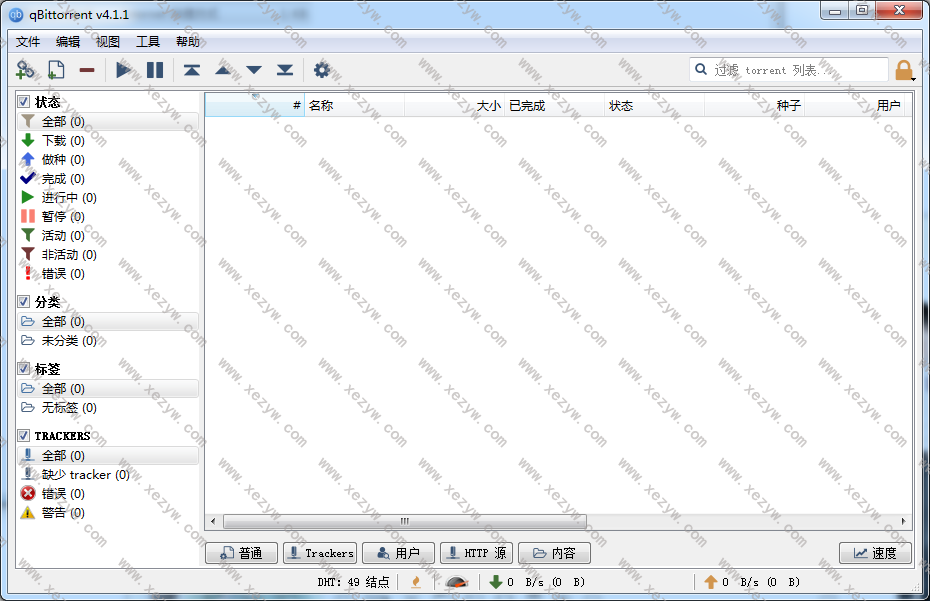Open options with the gear icon
930x601 pixels.
point(321,70)
